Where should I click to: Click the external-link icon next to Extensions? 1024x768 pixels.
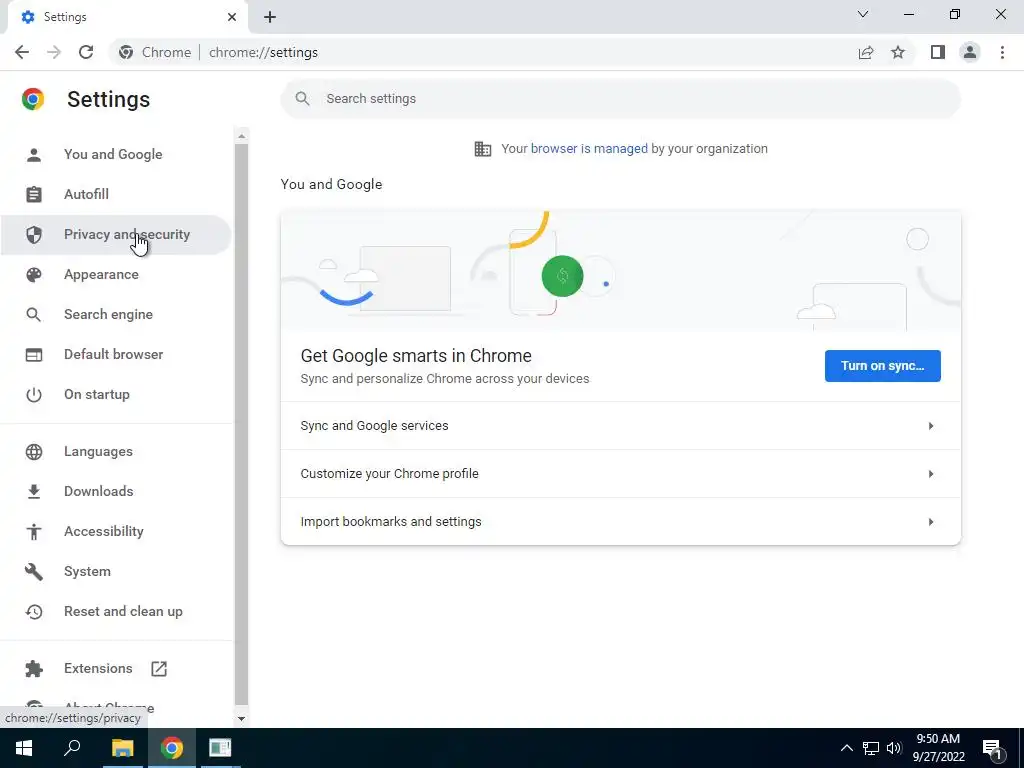click(159, 669)
